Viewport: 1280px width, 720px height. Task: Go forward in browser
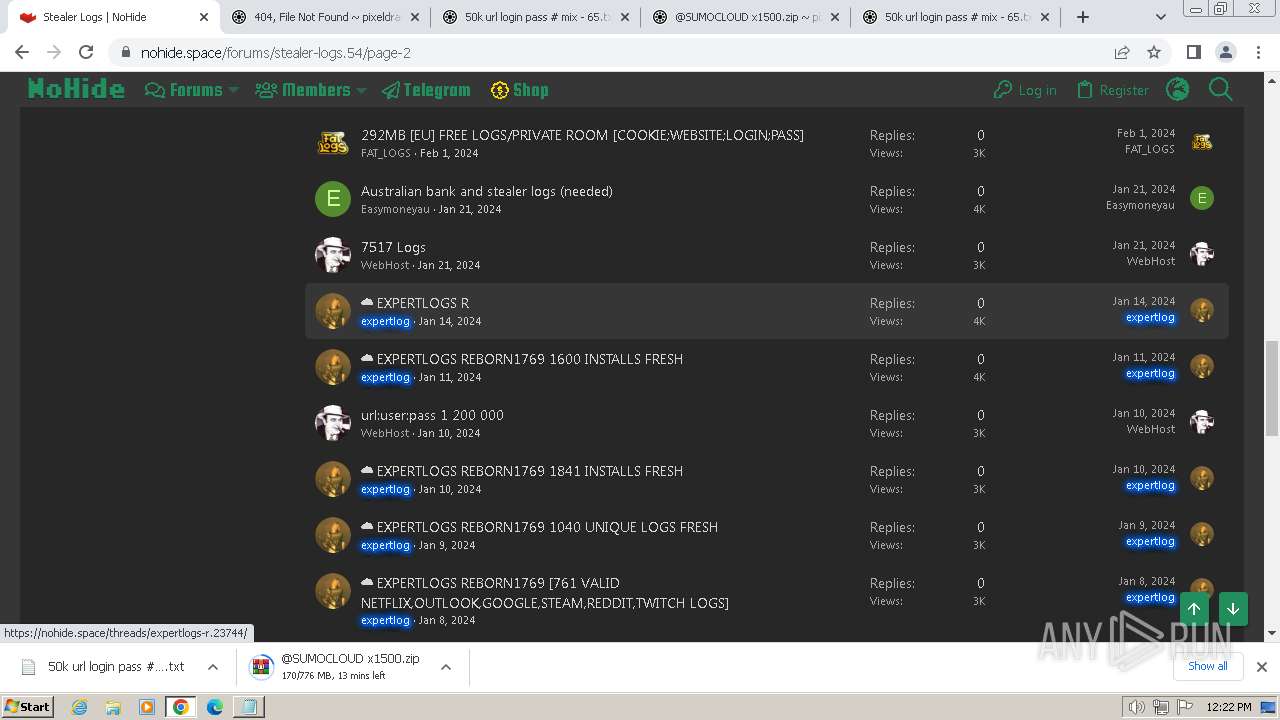(x=54, y=52)
